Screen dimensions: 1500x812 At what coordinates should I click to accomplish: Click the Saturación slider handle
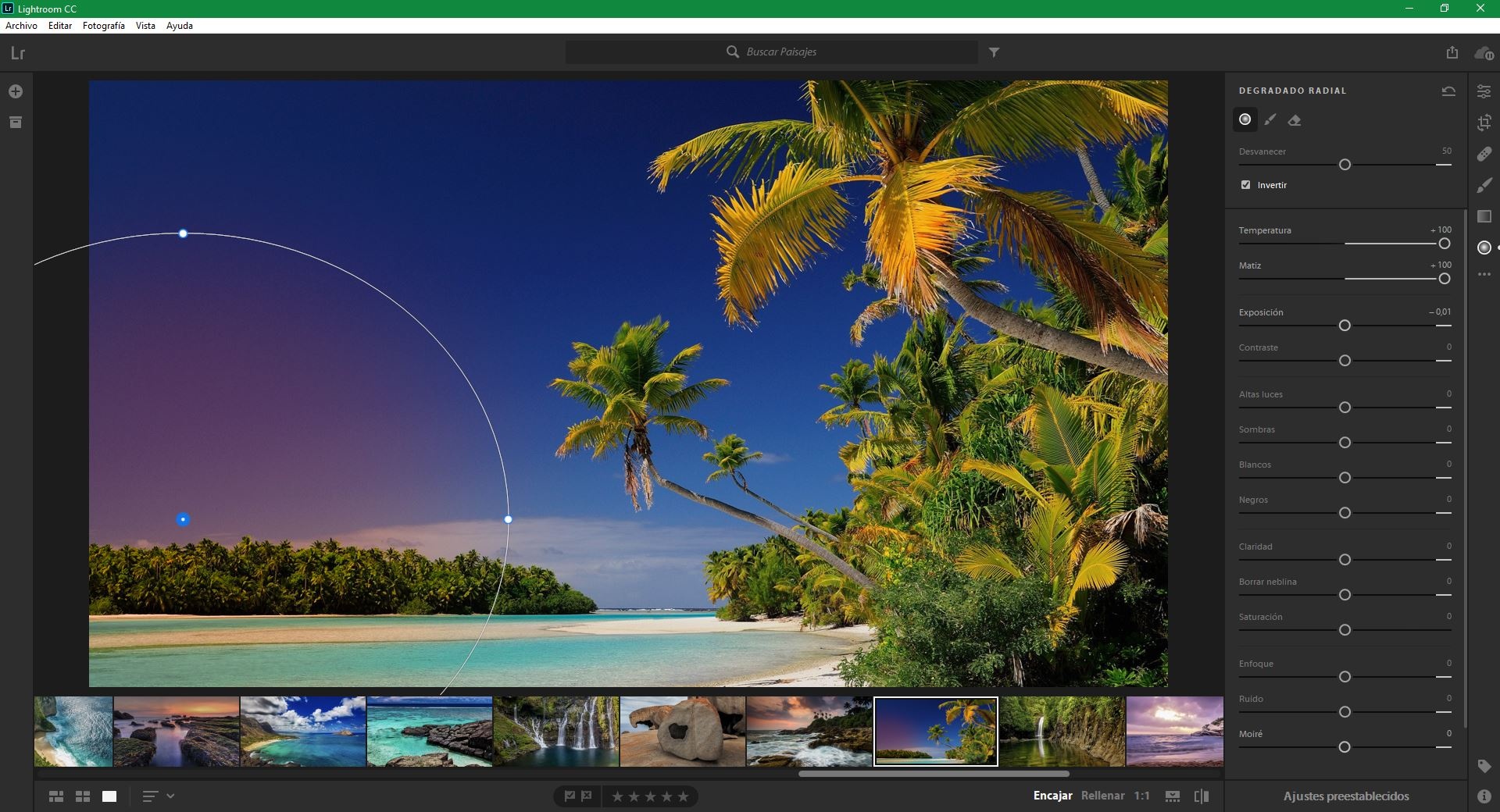[1345, 630]
